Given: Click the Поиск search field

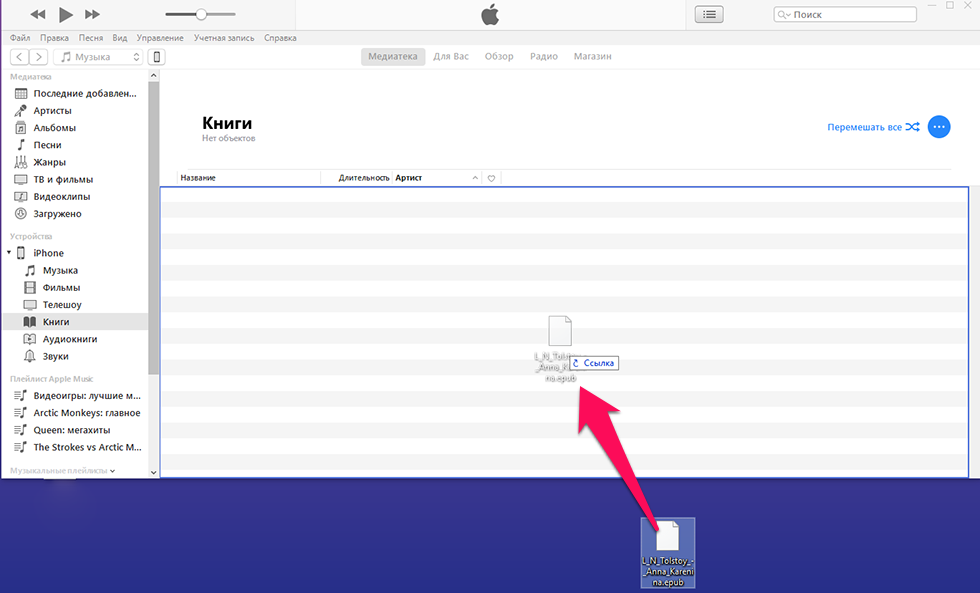Looking at the screenshot, I should point(845,14).
